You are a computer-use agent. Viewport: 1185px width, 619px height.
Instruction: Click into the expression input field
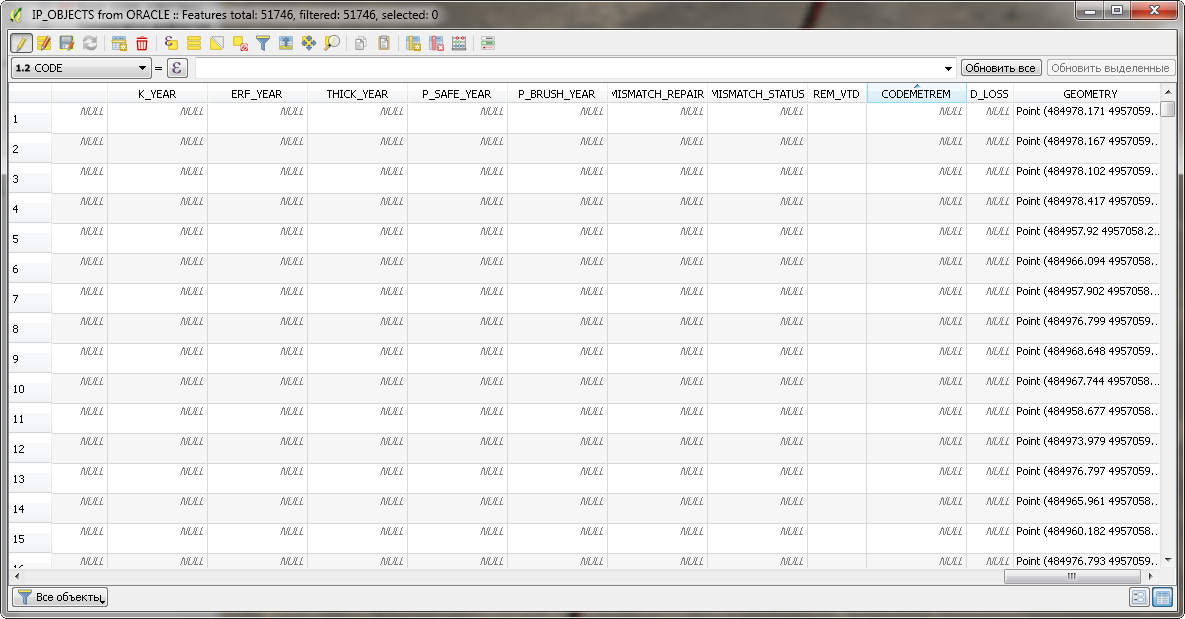568,68
